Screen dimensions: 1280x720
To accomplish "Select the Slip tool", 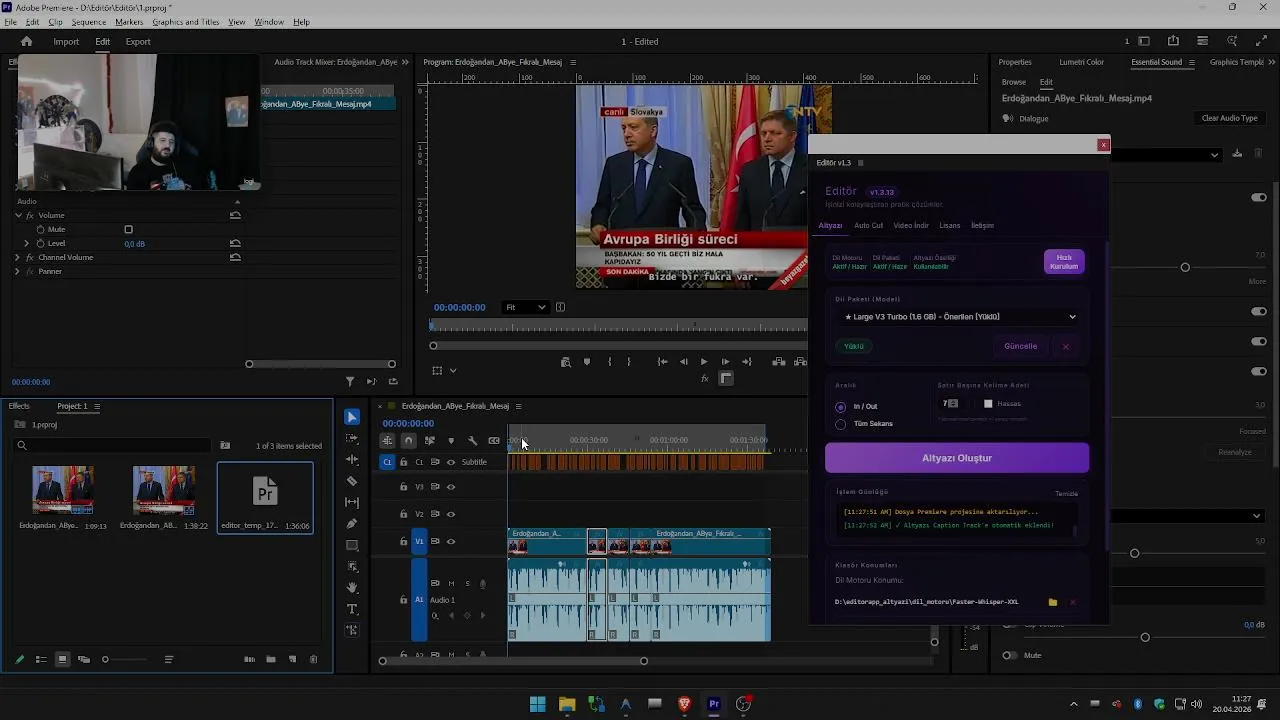I will click(352, 502).
